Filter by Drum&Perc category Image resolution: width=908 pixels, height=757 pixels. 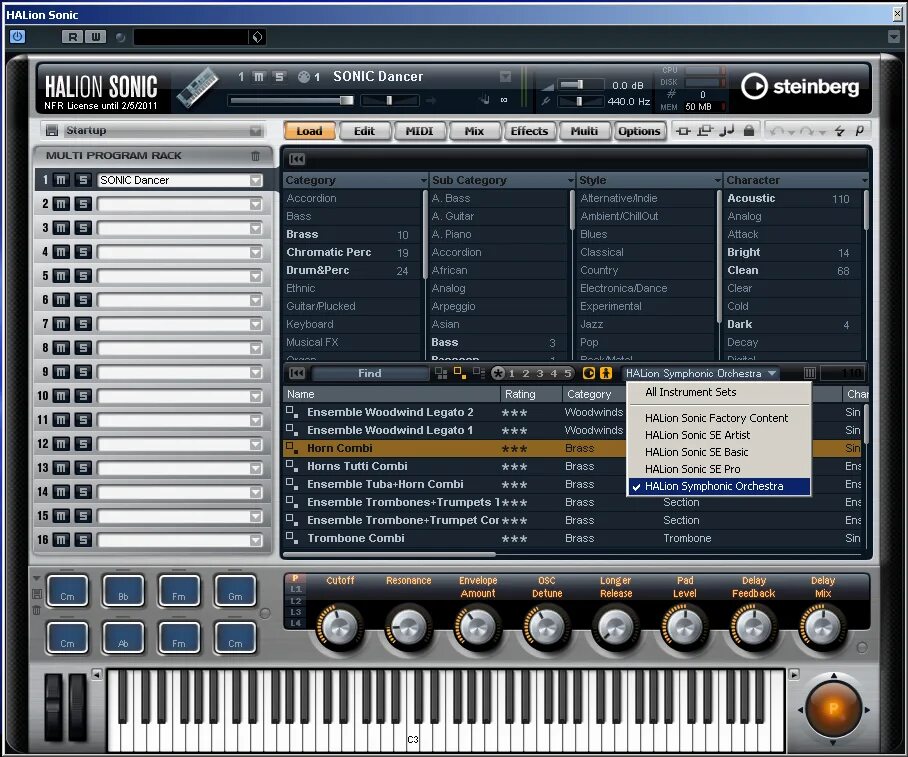(x=352, y=270)
